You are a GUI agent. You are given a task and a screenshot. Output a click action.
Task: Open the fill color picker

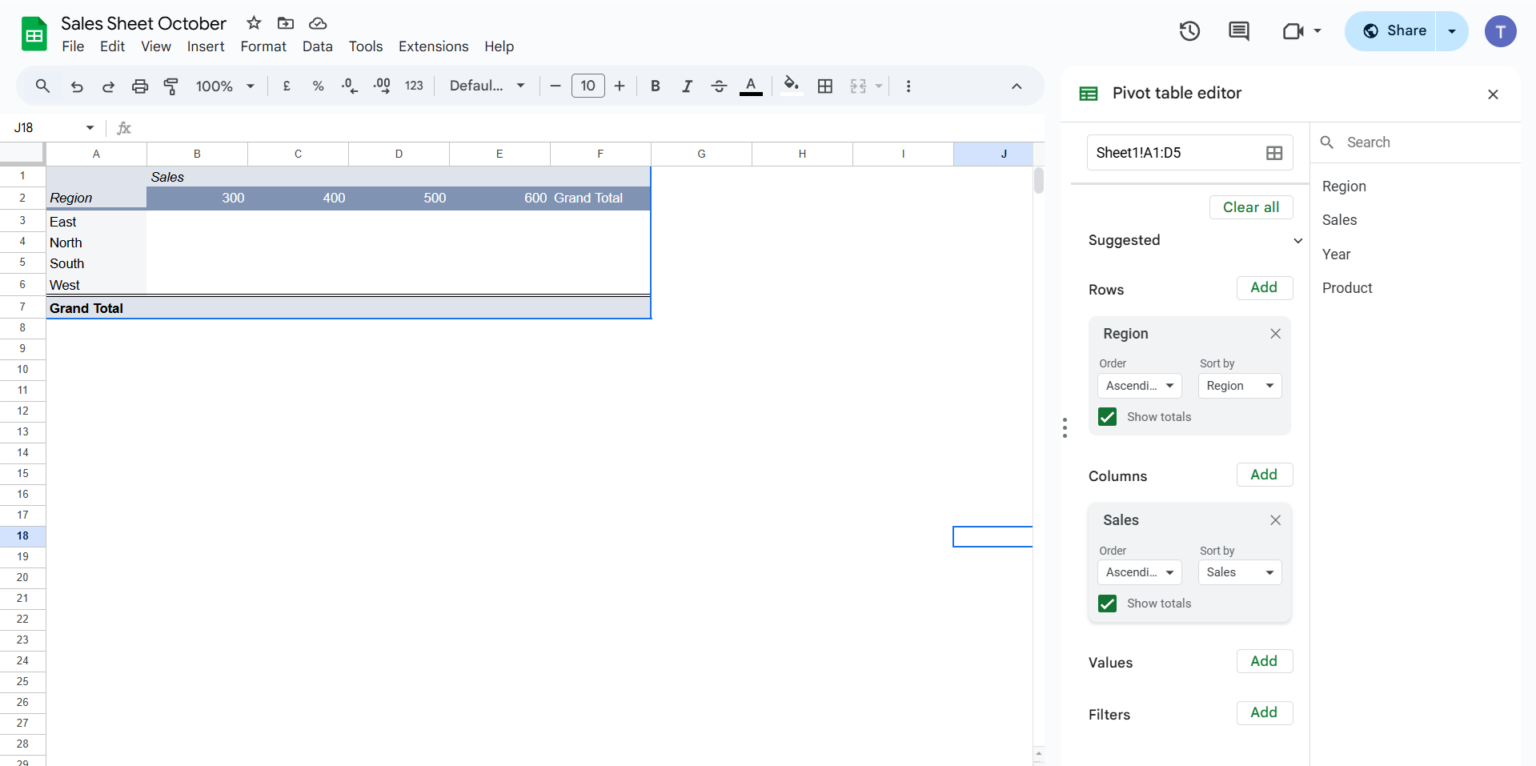(x=790, y=86)
